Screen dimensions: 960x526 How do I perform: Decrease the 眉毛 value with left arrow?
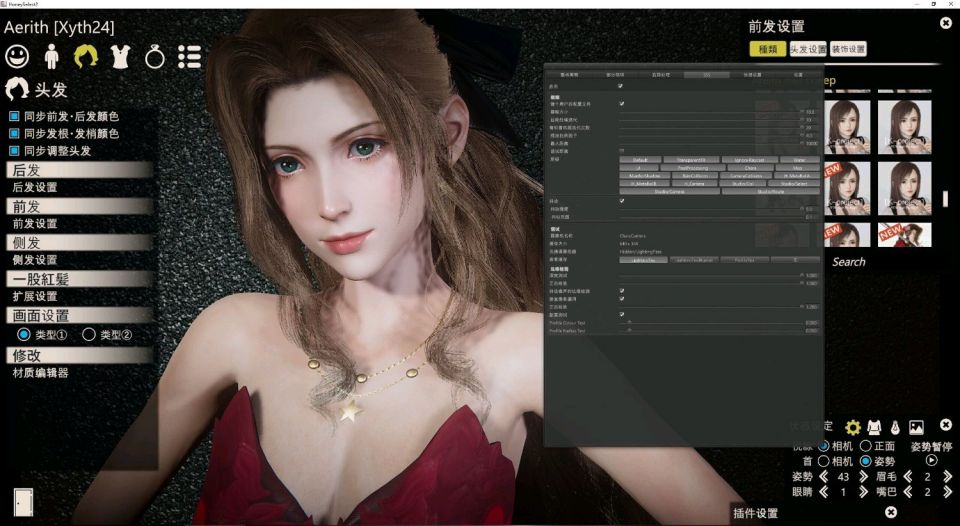pos(909,477)
